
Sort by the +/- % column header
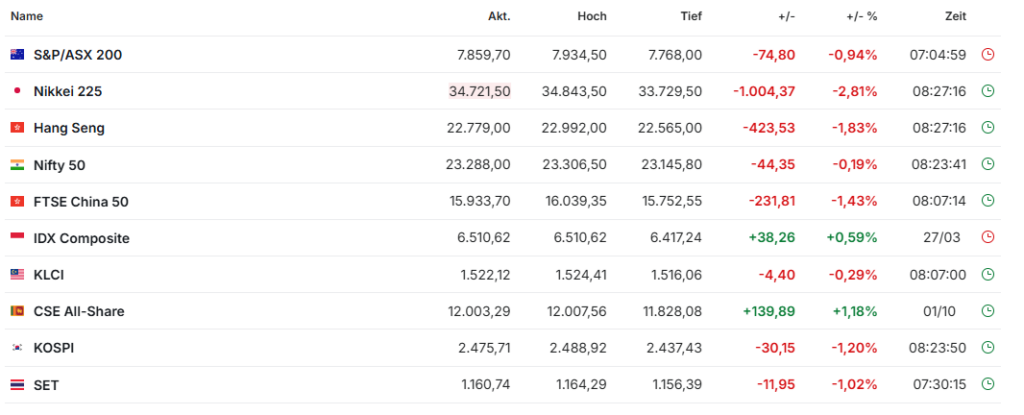coord(861,16)
